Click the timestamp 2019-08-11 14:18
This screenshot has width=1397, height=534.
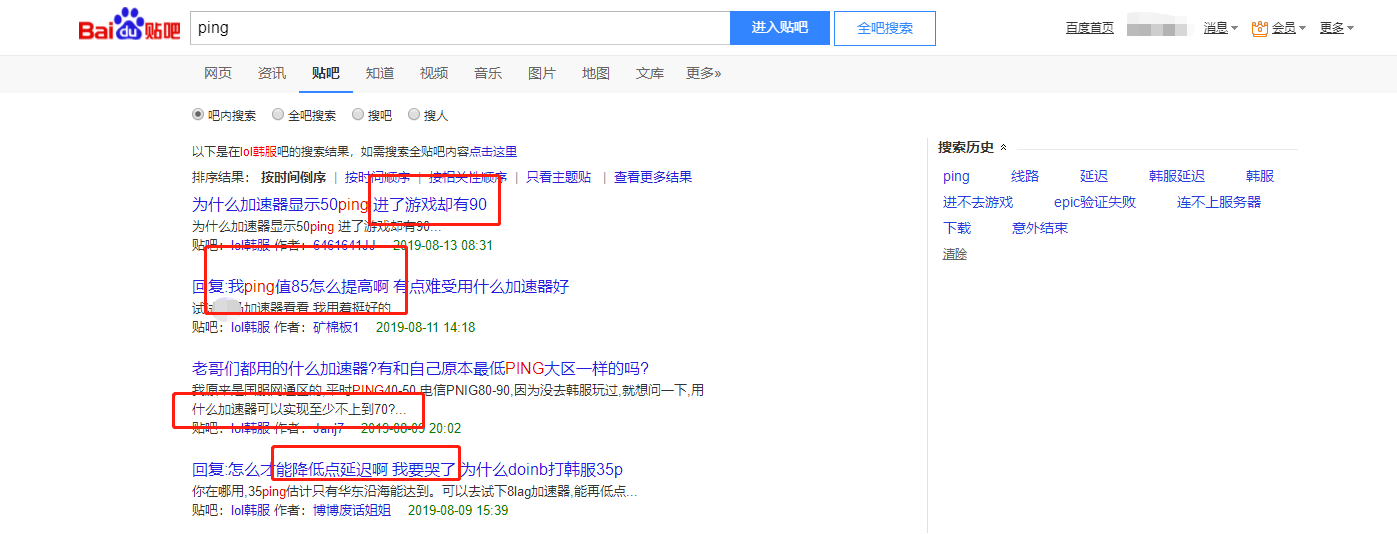[425, 328]
